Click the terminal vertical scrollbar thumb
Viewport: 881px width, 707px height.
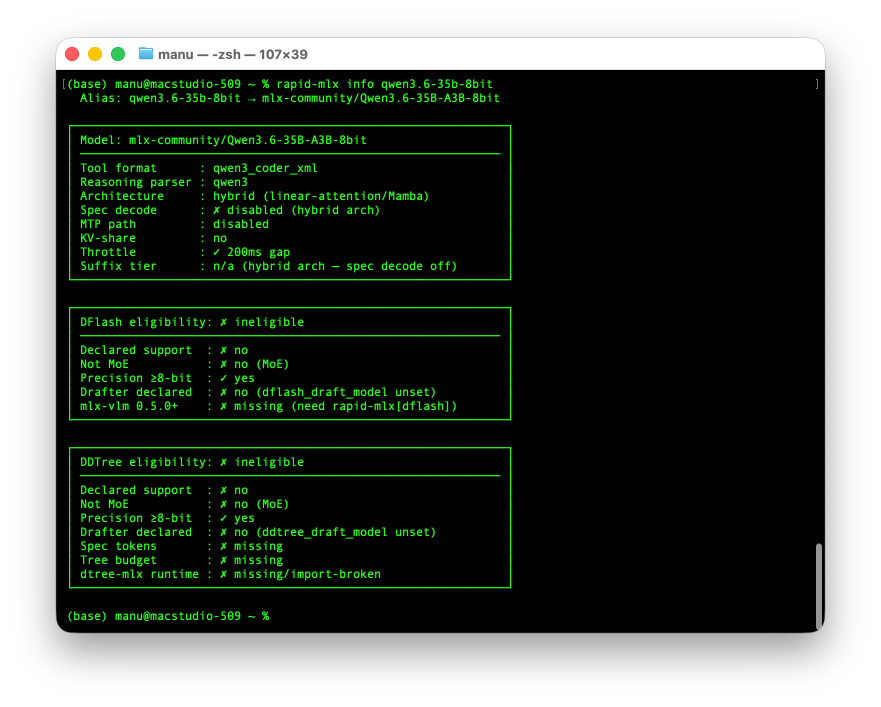819,586
